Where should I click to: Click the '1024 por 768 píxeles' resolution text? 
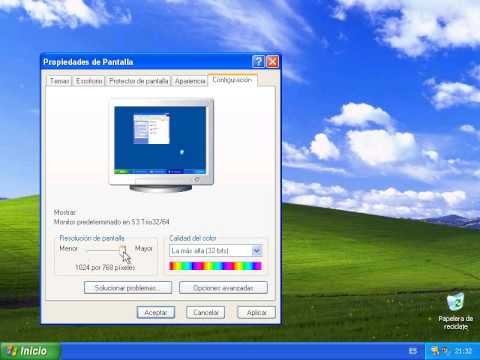tap(105, 267)
